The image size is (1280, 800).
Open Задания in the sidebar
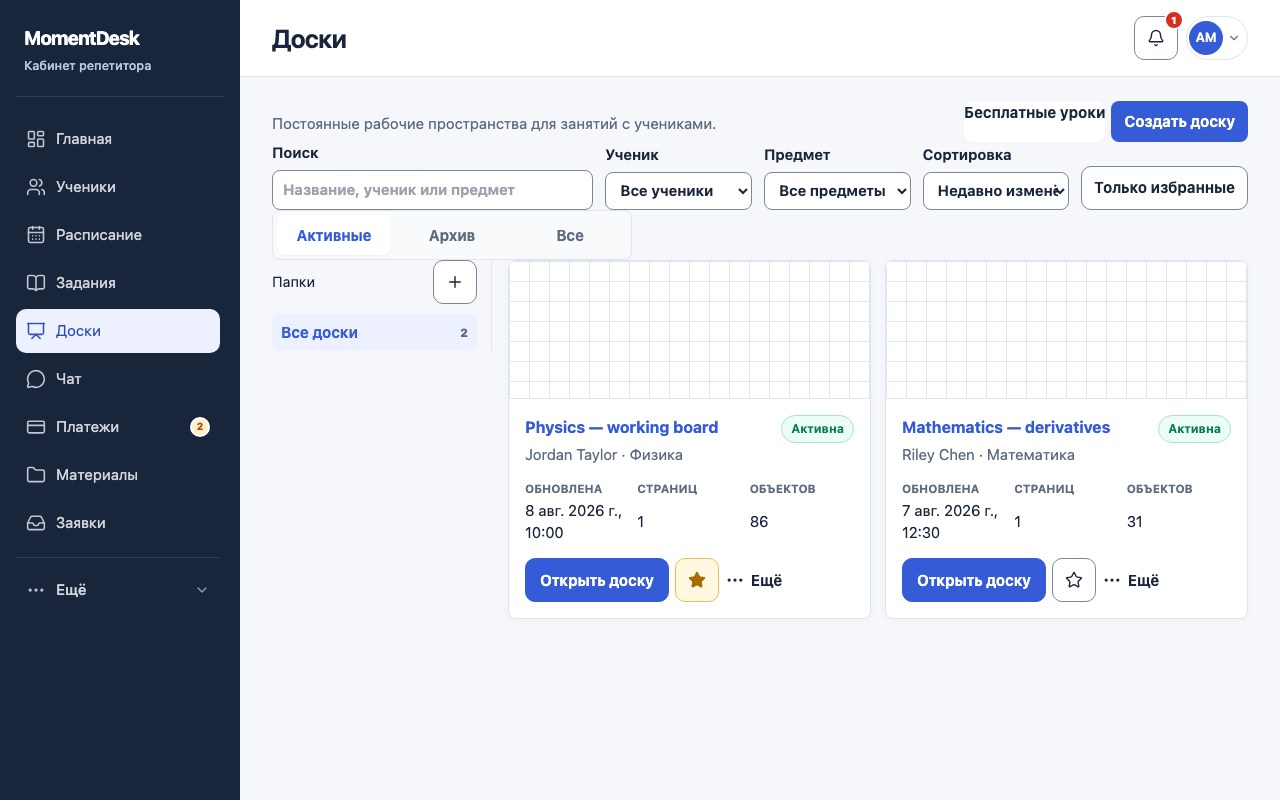[118, 283]
